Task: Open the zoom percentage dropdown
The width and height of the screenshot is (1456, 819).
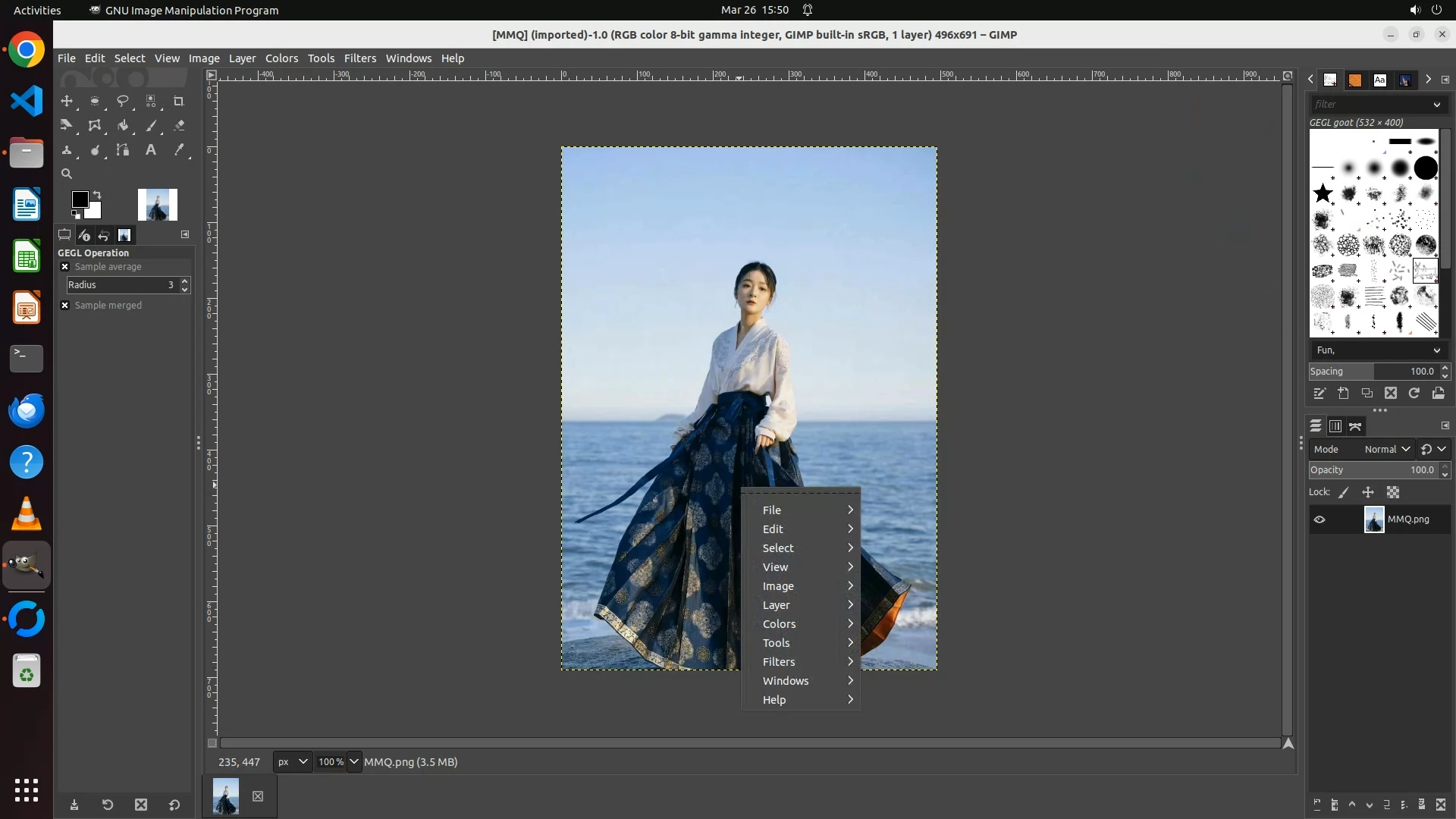Action: point(354,762)
